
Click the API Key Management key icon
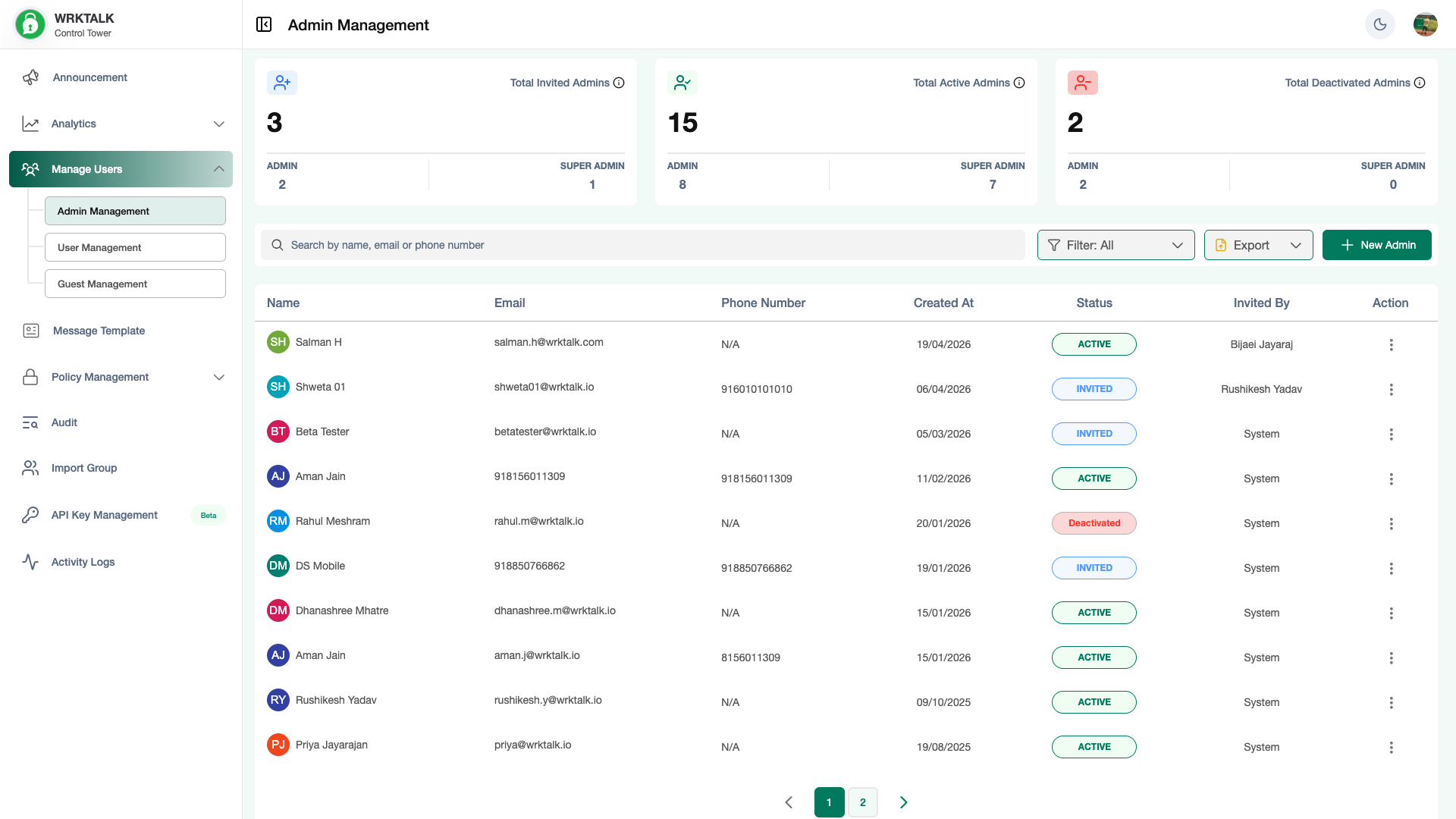point(30,515)
